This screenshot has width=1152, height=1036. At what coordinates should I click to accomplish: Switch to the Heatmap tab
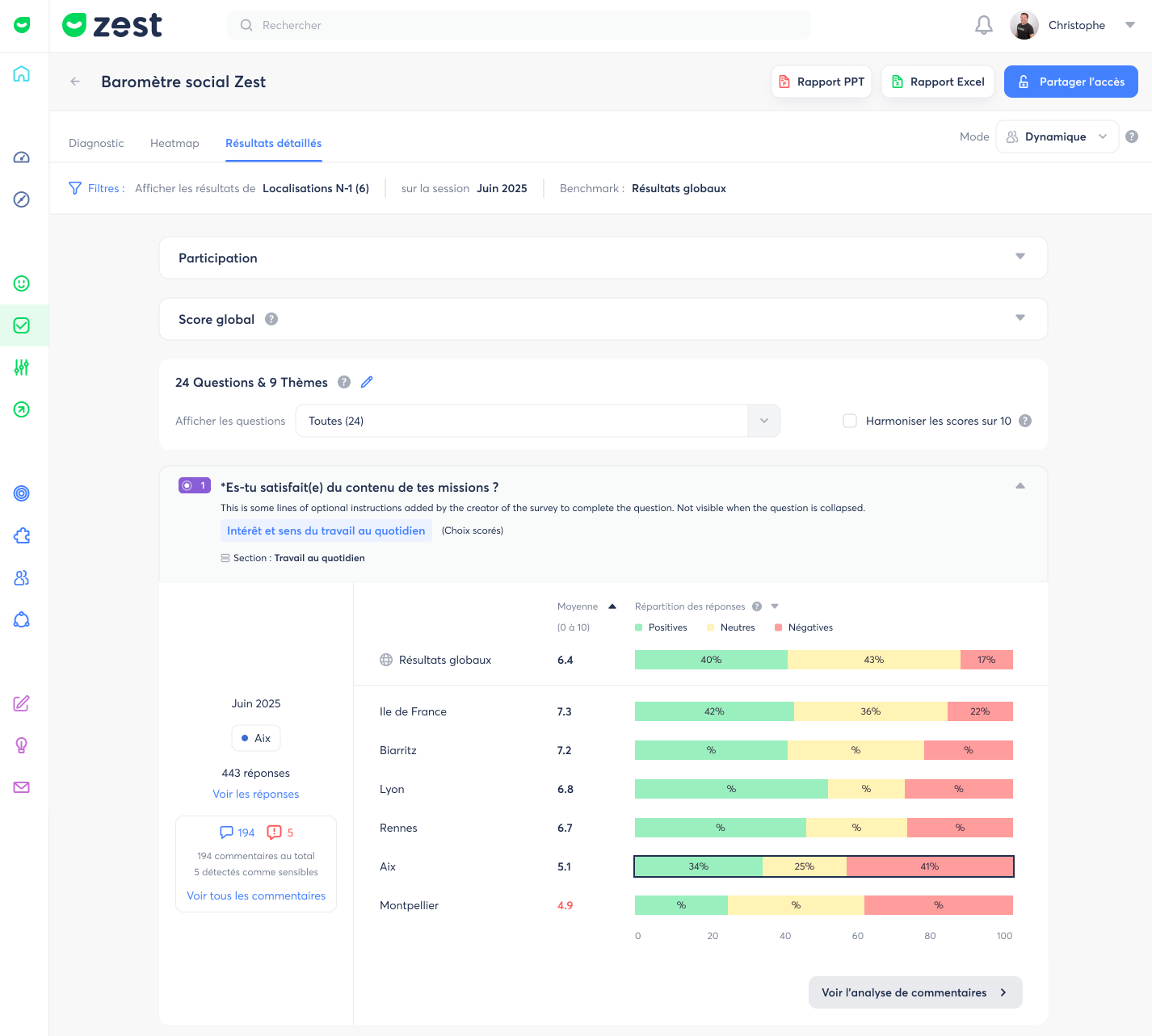[174, 143]
